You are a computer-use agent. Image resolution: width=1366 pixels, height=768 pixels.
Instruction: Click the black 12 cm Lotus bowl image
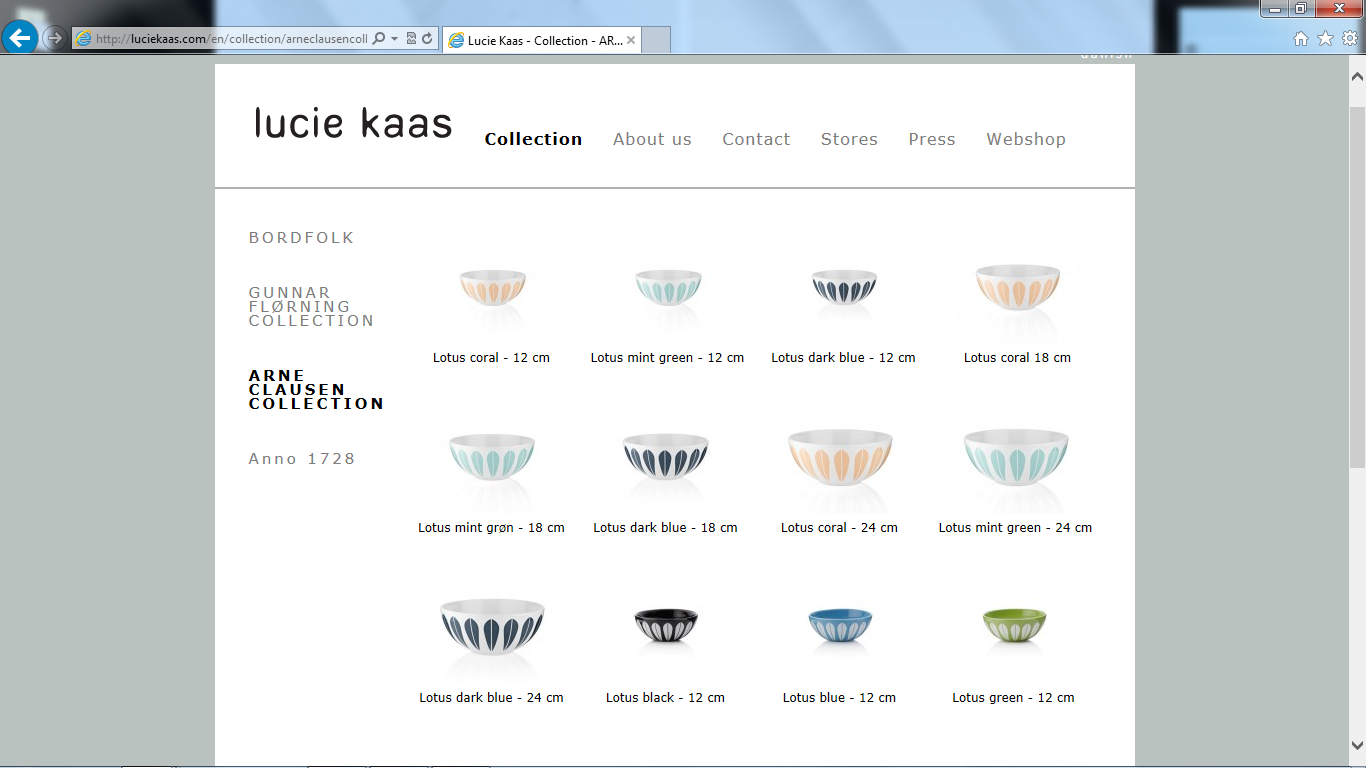666,627
